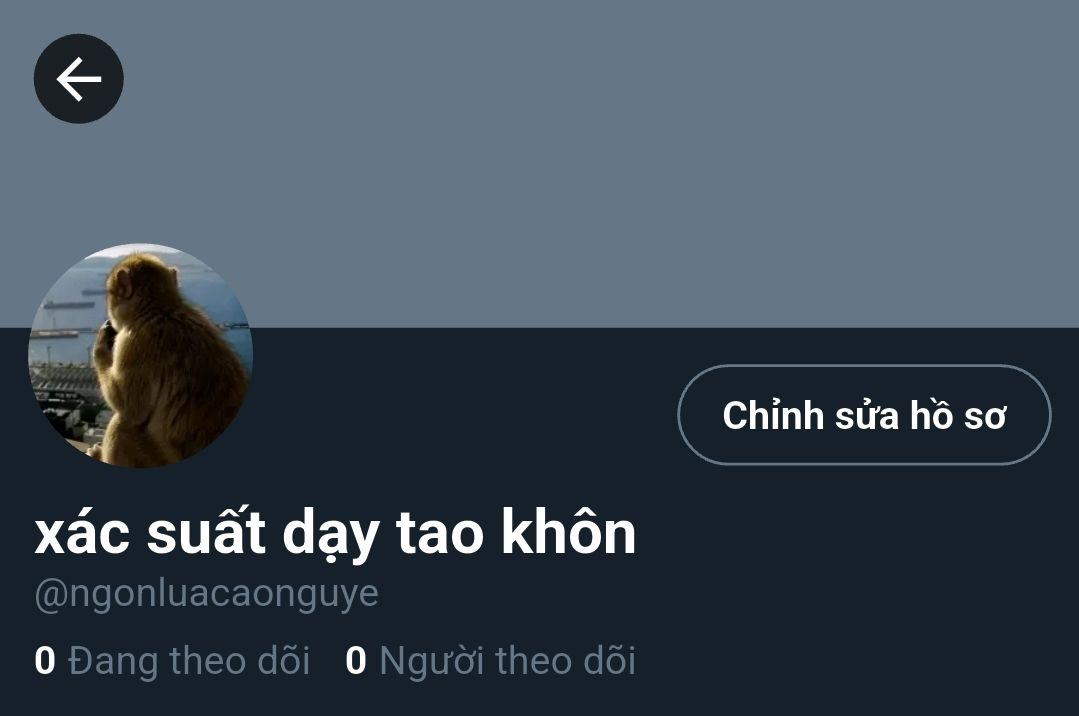This screenshot has width=1079, height=716.
Task: Click the dark circular back button
Action: pyautogui.click(x=78, y=79)
